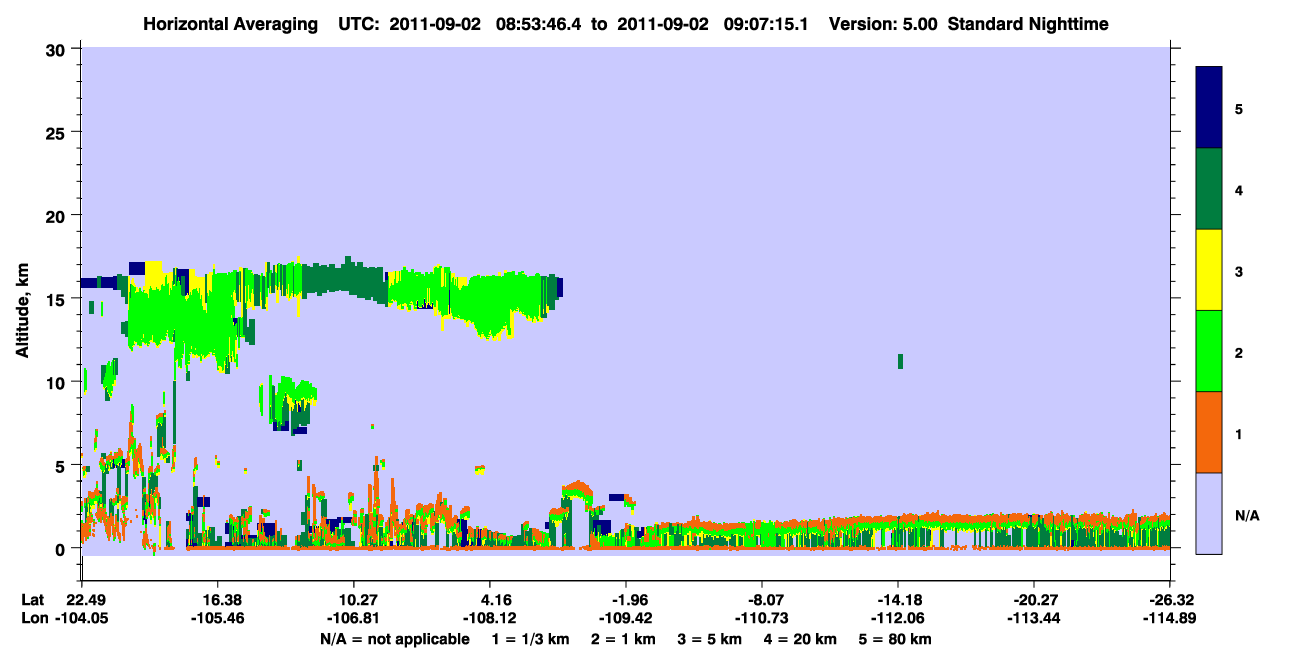The image size is (1300, 667).
Task: Click the altitude tick label '20'
Action: [x=56, y=215]
